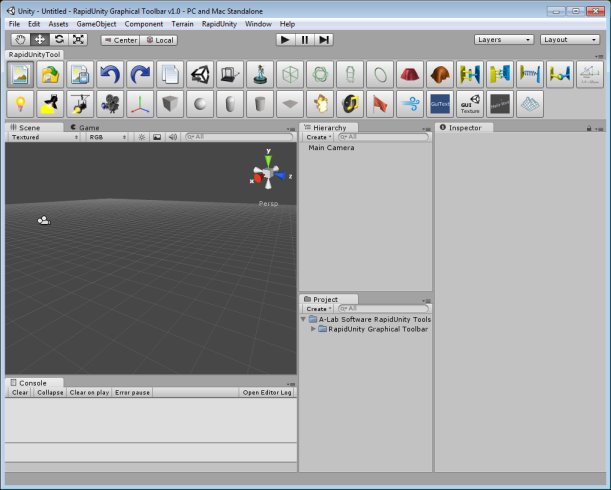Click the light bulb point light icon
This screenshot has height=490, width=611.
(x=19, y=104)
